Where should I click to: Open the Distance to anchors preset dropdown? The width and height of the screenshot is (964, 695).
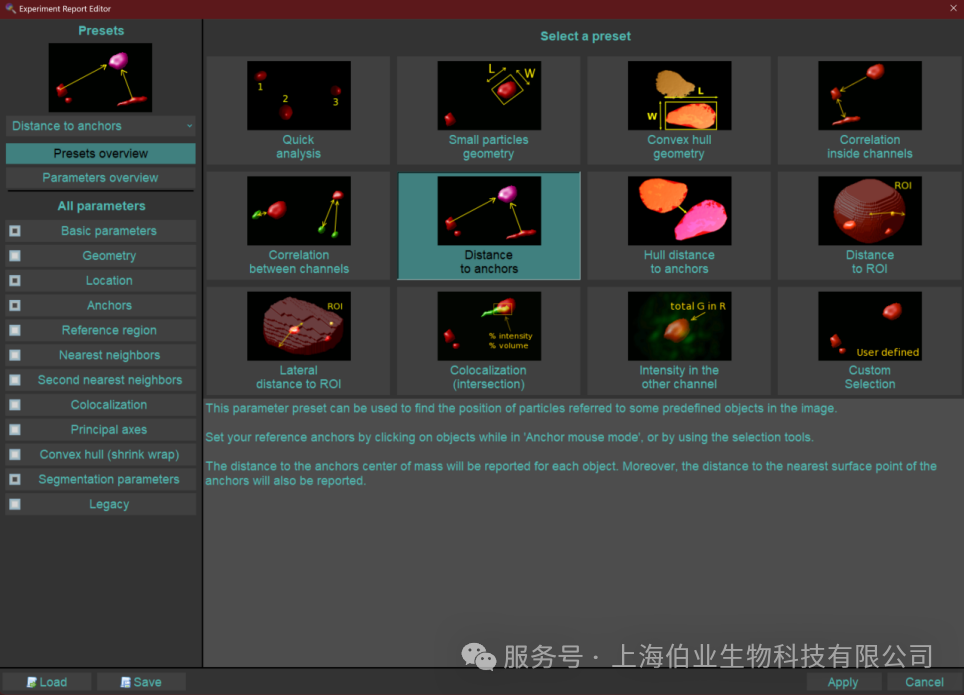[x=101, y=126]
